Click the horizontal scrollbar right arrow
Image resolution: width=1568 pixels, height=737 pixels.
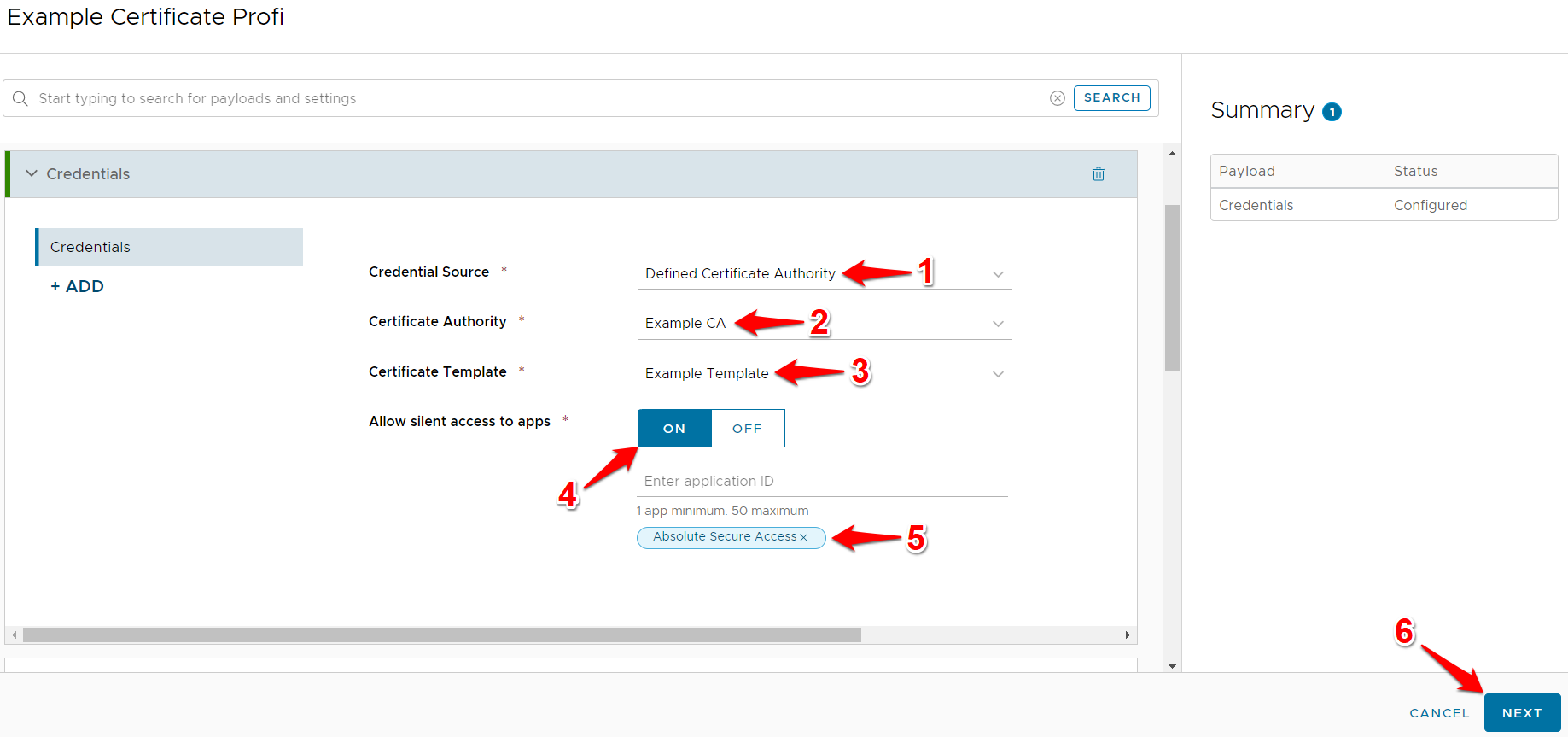click(x=1128, y=635)
